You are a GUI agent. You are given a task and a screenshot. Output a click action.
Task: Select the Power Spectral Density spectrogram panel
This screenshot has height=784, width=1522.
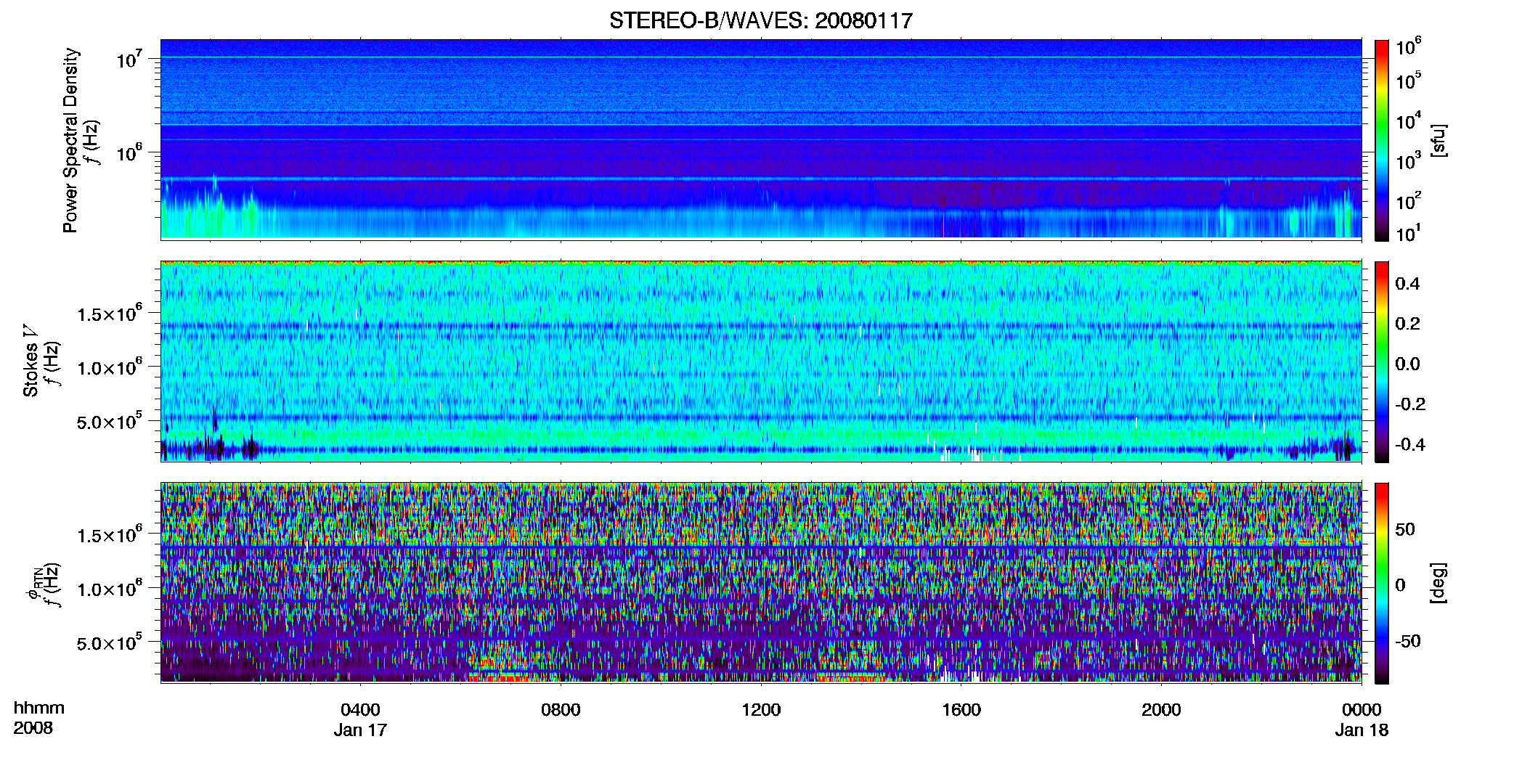tap(761, 139)
